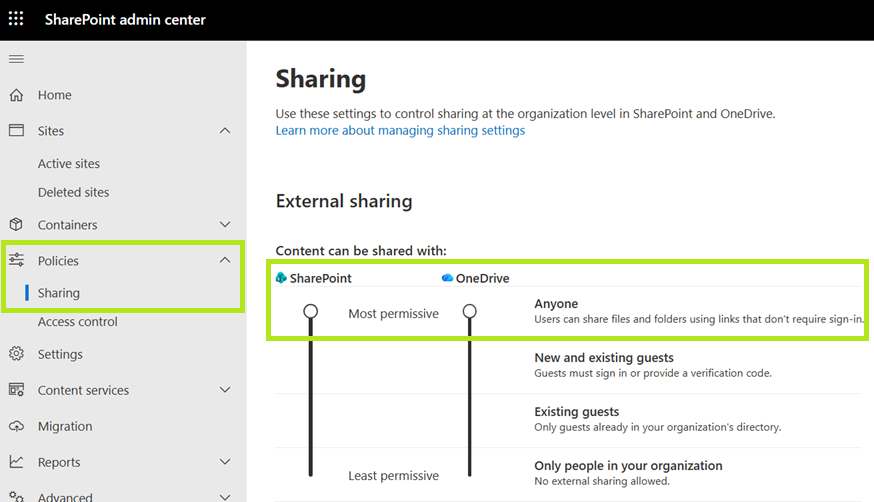Image resolution: width=874 pixels, height=502 pixels.
Task: Click the Migration cloud icon
Action: (x=16, y=426)
